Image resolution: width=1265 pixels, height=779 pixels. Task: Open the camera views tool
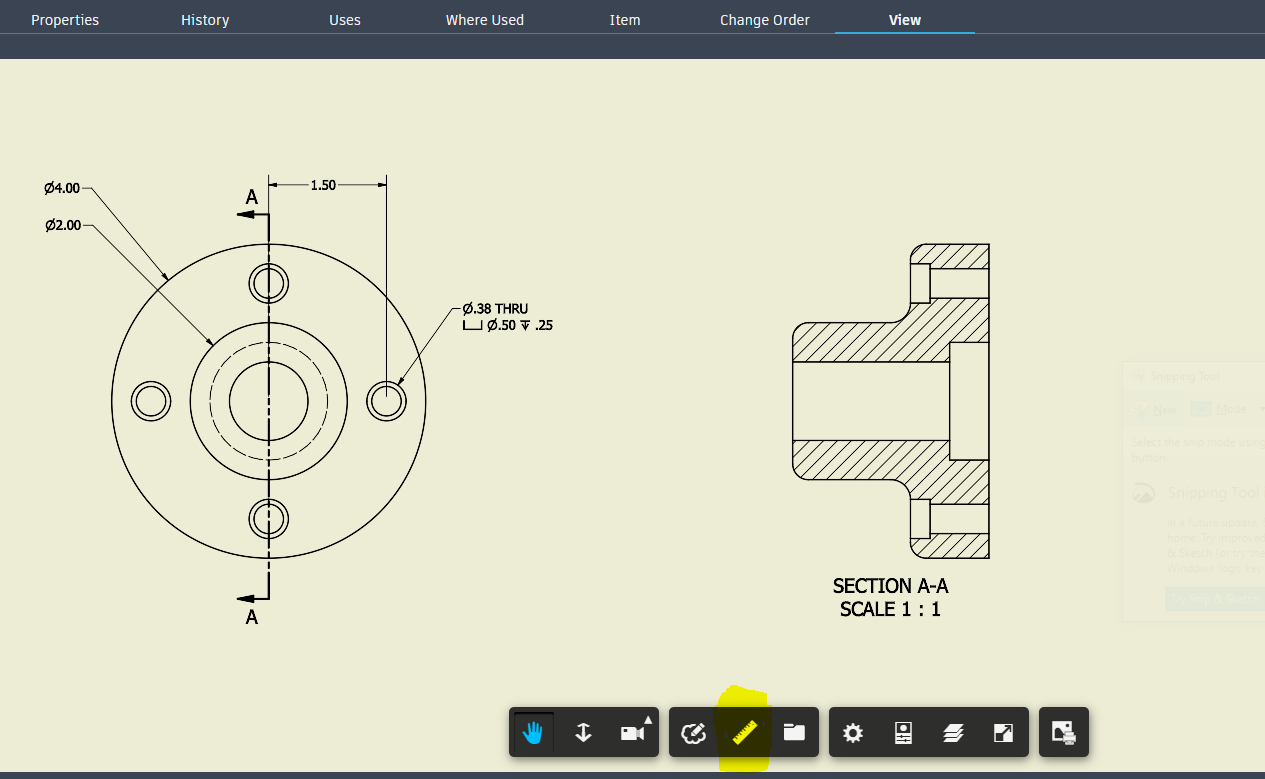click(x=633, y=733)
